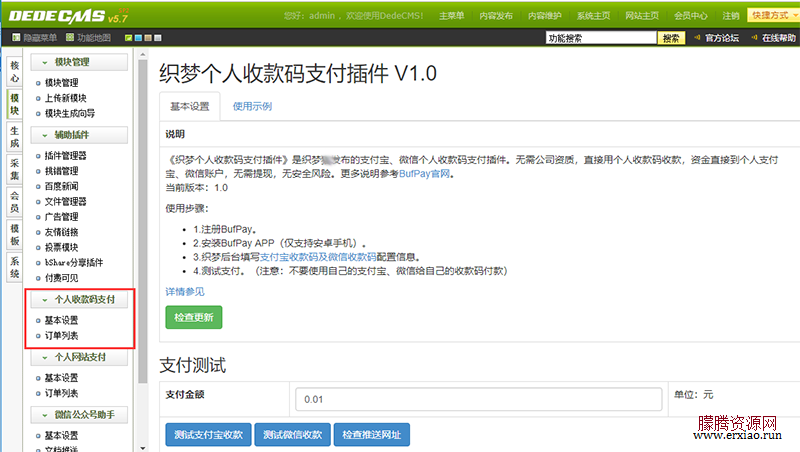
Task: Collapse the 个人收款码支付 menu group
Action: pos(79,299)
